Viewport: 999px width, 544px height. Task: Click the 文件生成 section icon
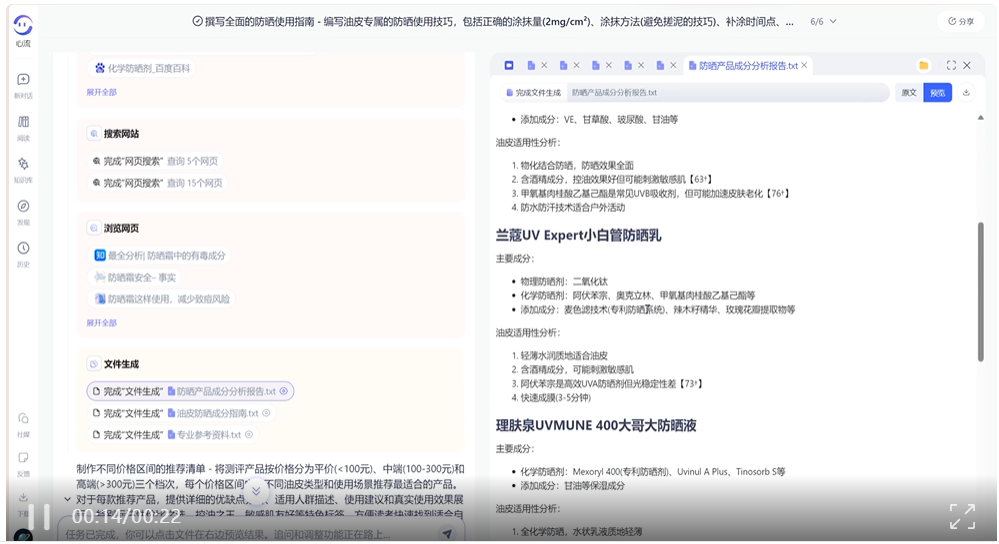tap(94, 364)
